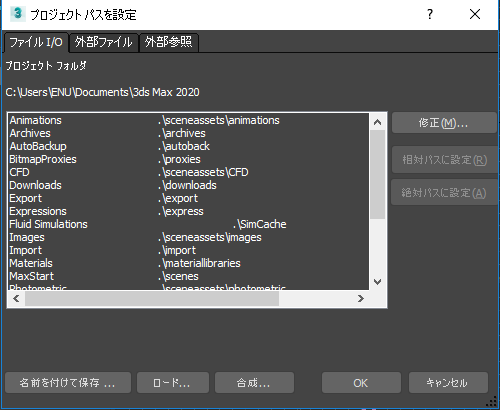This screenshot has height=410, width=500.
Task: Click the 相対パスに設定(R) button
Action: (x=445, y=160)
